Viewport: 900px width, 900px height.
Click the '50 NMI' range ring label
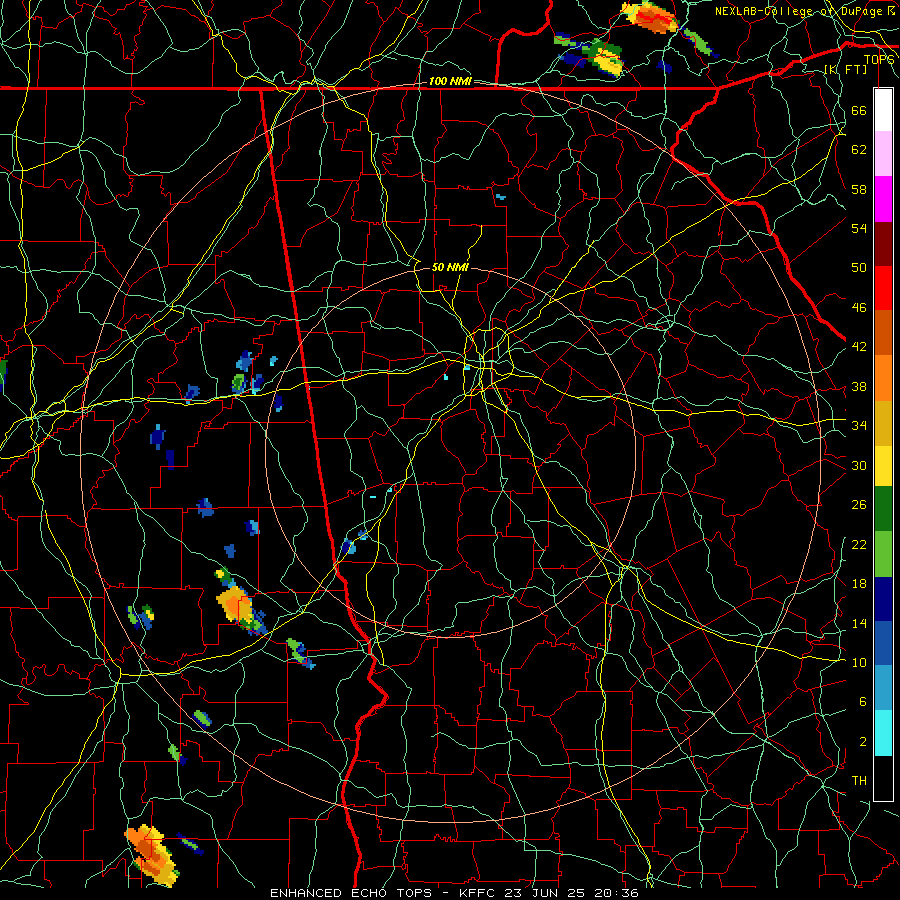(450, 267)
